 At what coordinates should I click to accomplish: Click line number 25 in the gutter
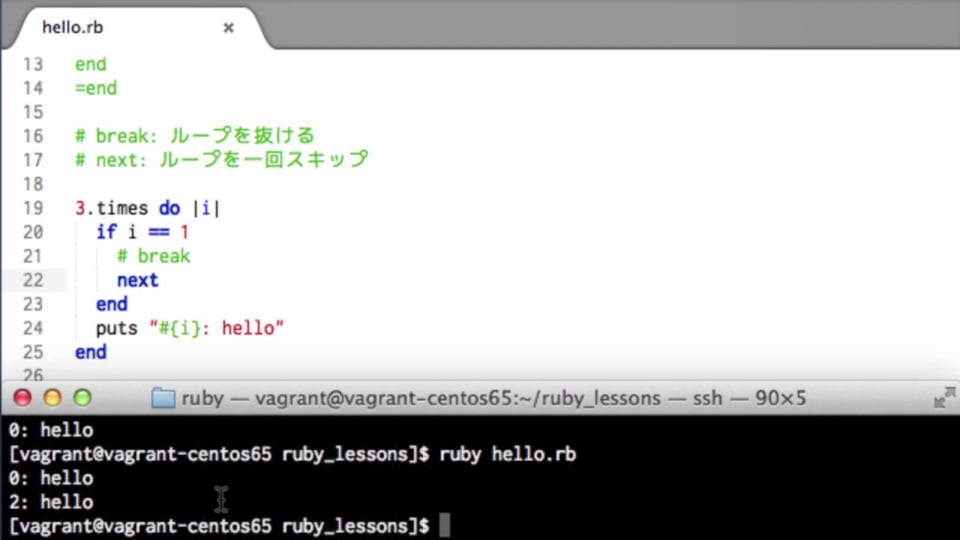[33, 352]
